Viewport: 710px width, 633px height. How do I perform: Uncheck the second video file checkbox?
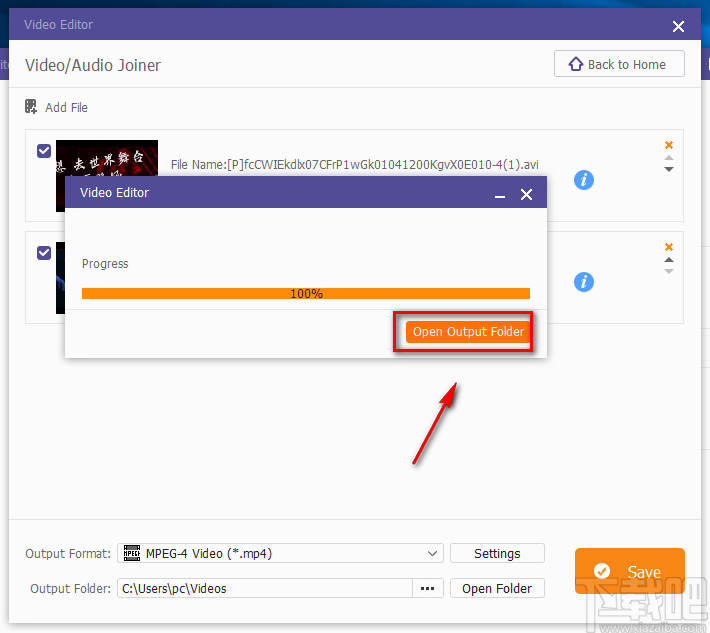pos(44,253)
